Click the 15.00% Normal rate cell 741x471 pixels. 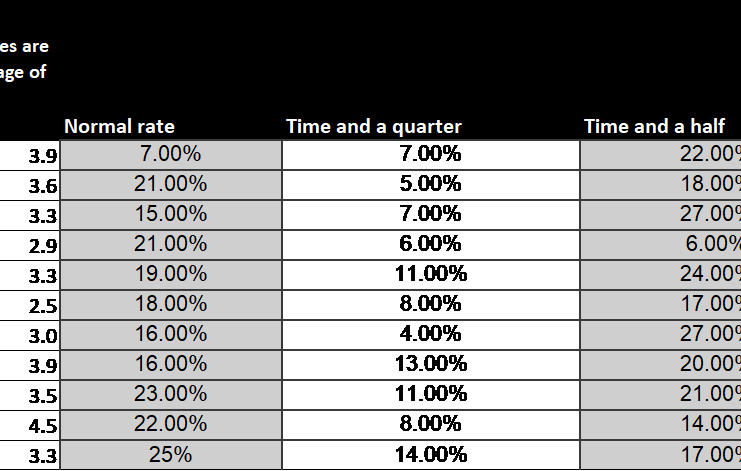[x=171, y=215]
